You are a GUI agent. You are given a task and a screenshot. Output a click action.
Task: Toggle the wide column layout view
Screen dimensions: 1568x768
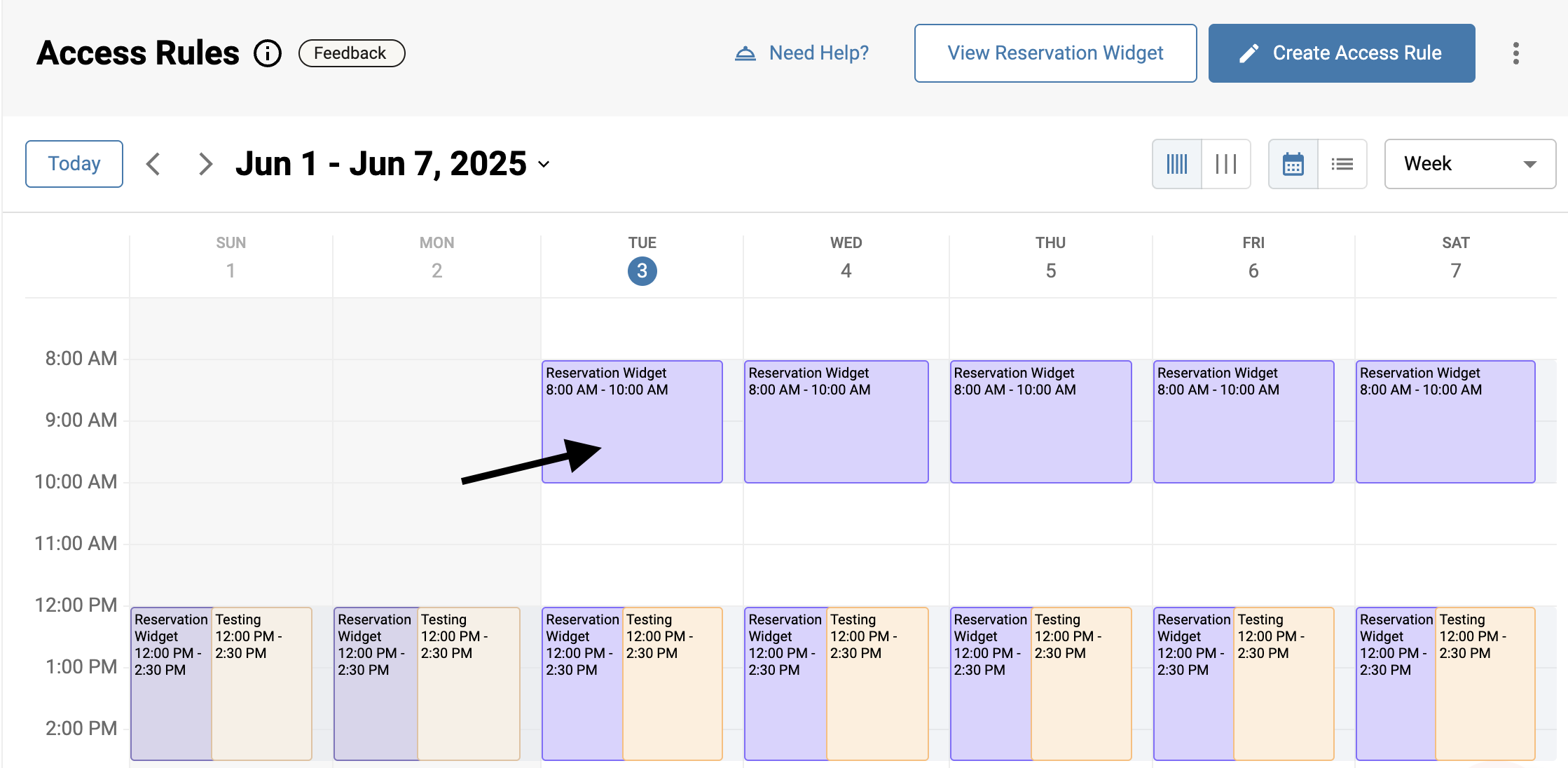click(x=1226, y=163)
